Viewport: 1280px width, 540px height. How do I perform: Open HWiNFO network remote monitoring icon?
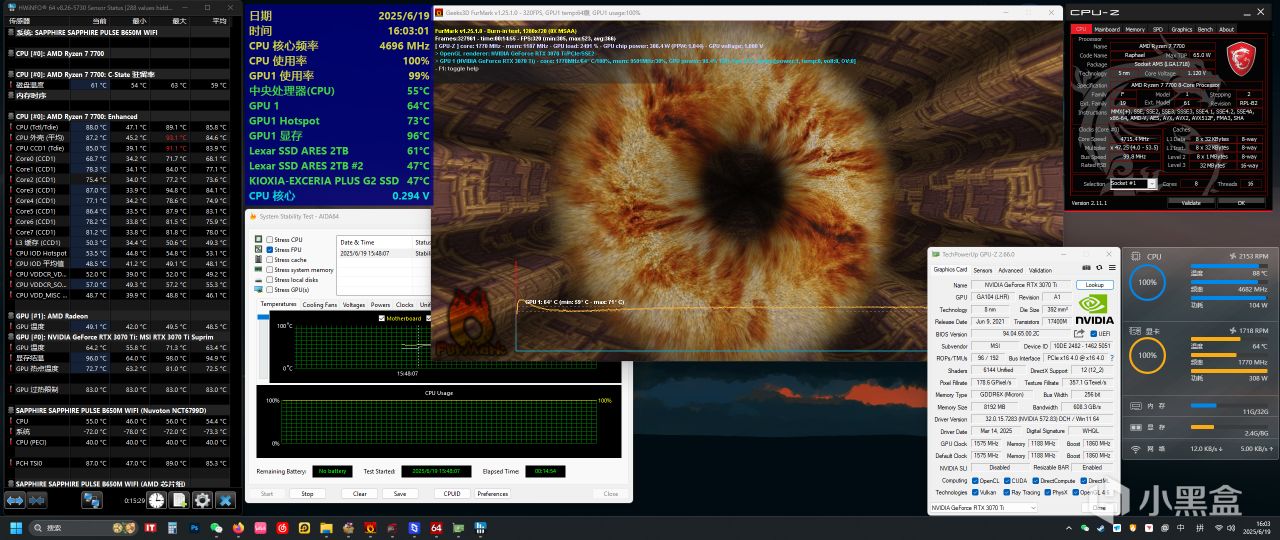(x=92, y=501)
